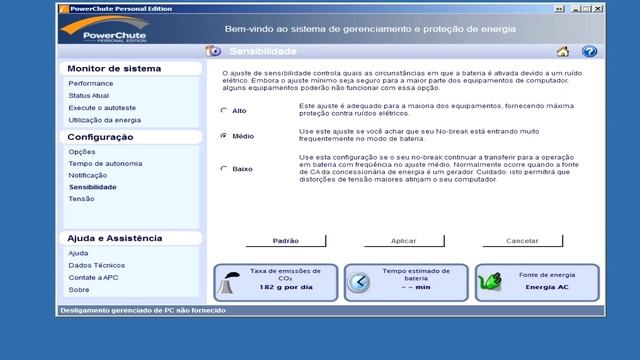This screenshot has height=360, width=640.
Task: Open Execute o autoteste
Action: pyautogui.click(x=102, y=108)
